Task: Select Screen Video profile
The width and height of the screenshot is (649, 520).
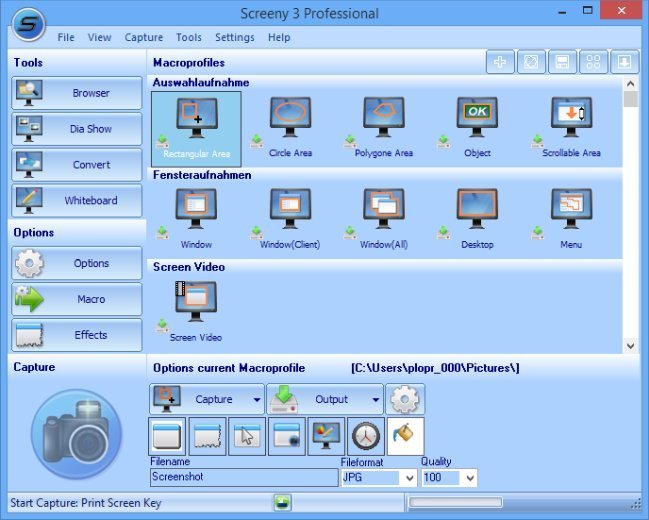Action: coord(196,313)
